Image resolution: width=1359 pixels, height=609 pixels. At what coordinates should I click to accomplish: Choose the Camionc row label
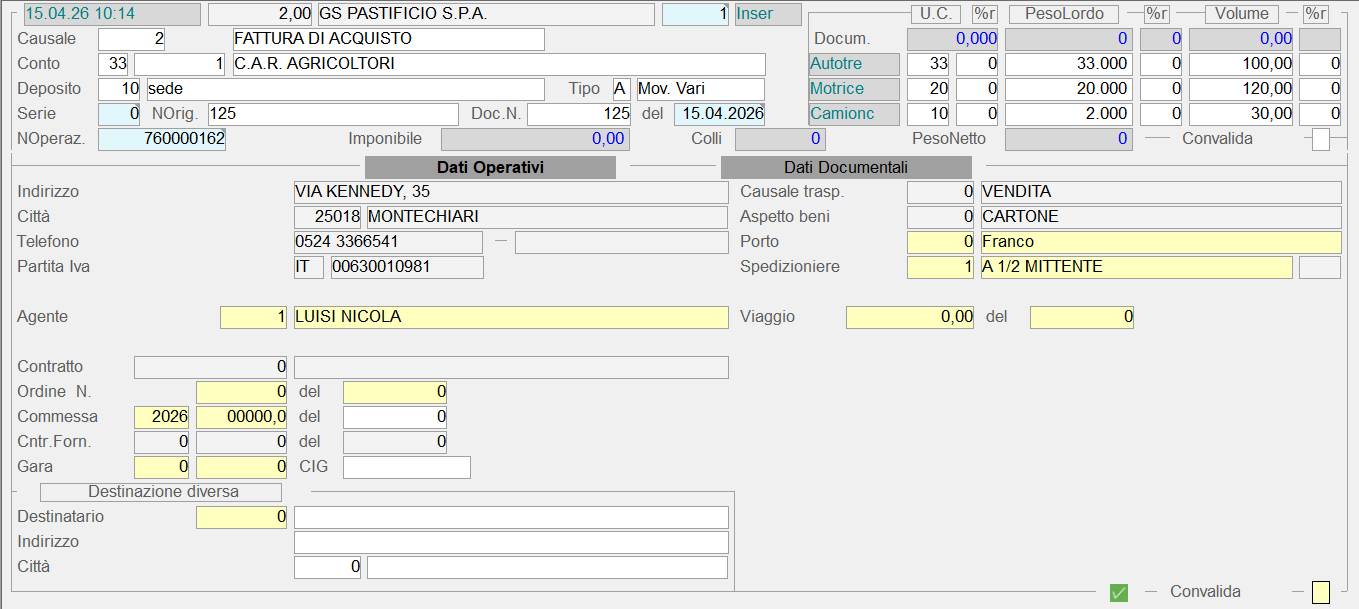(854, 114)
